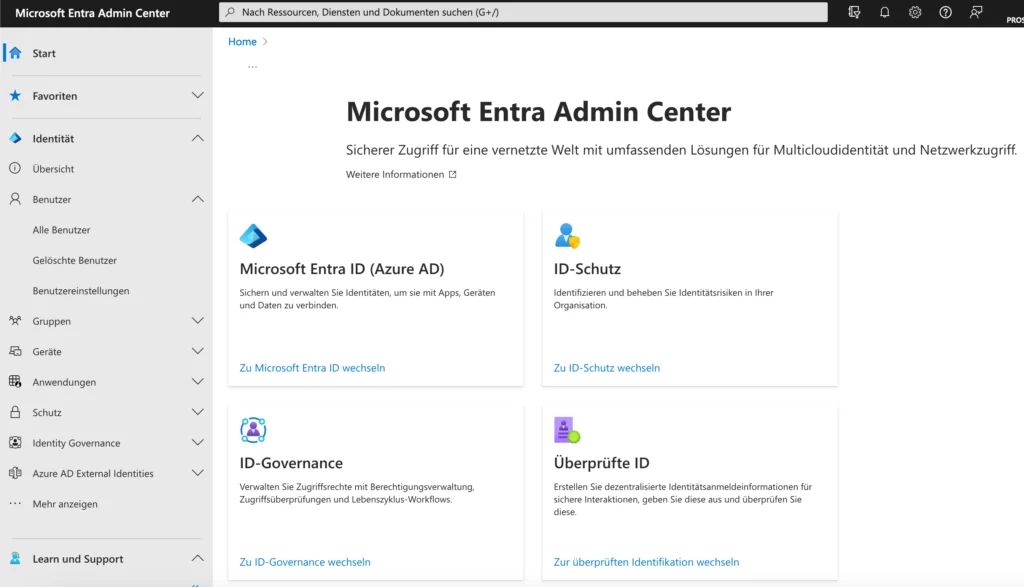
Task: Click the Identität diamond icon
Action: click(x=15, y=138)
